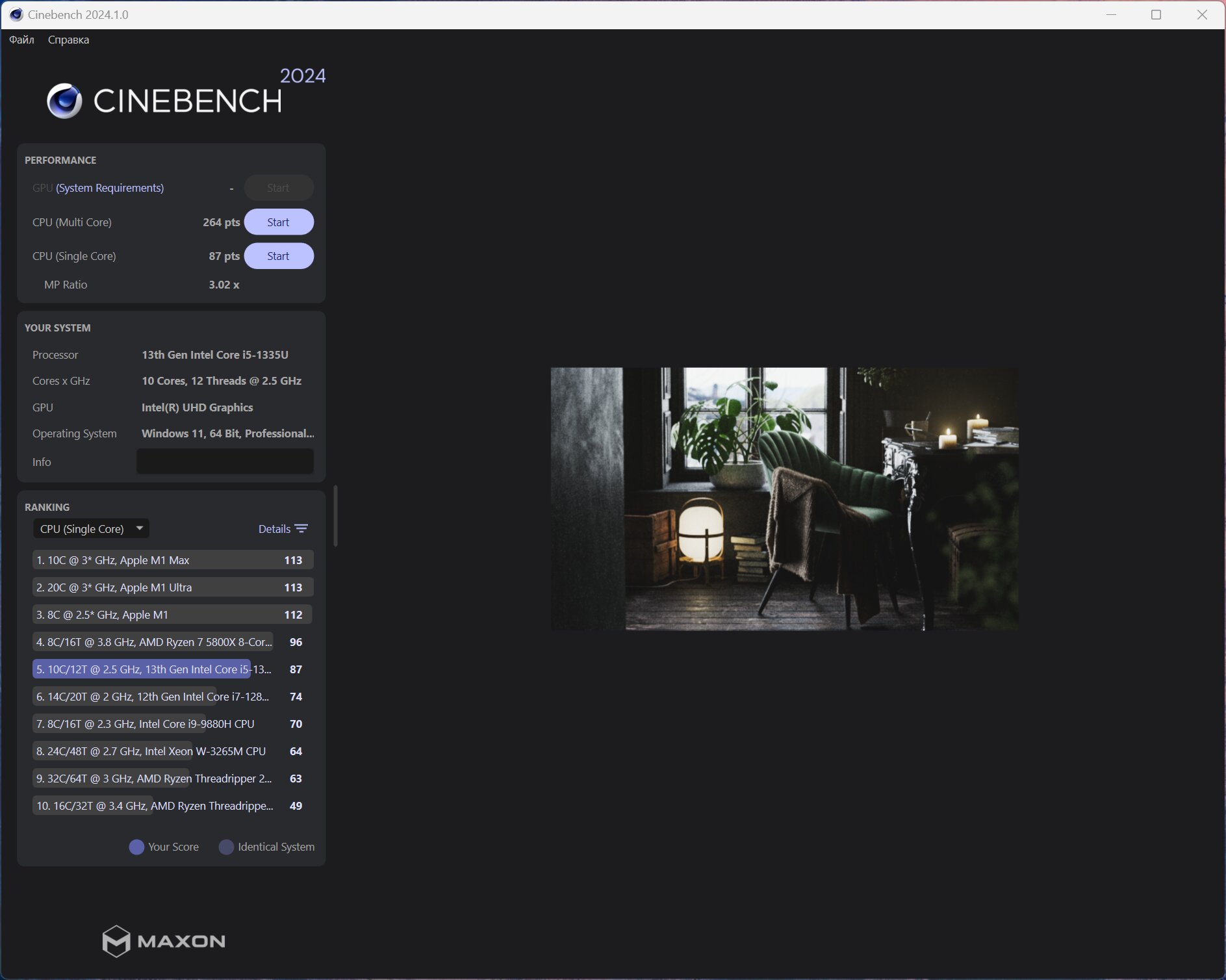Image resolution: width=1226 pixels, height=980 pixels.
Task: Open the CPU (Single Core) ranking dropdown
Action: 91,528
